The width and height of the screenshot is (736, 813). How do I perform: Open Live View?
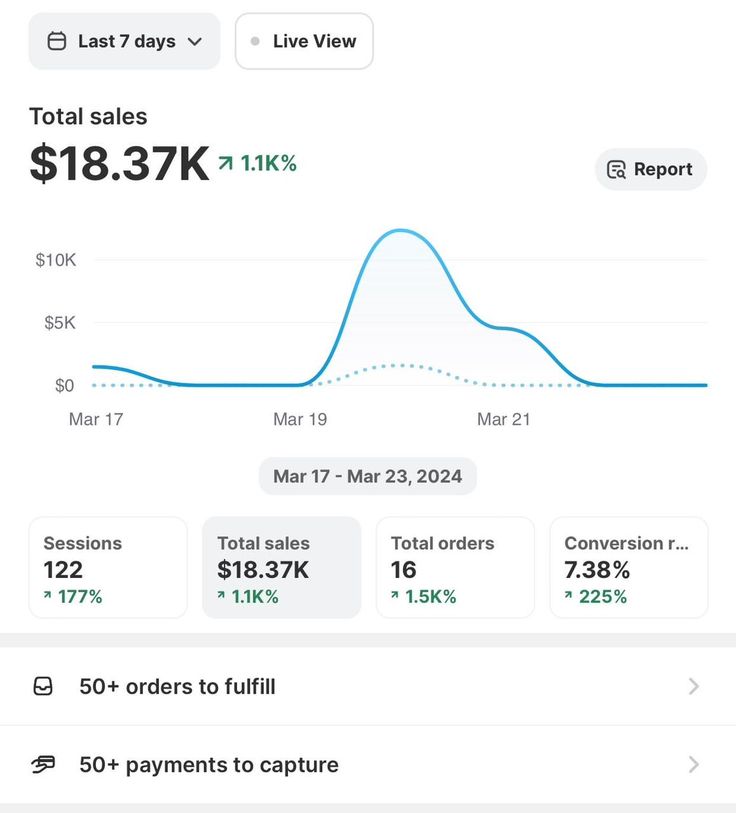click(304, 41)
